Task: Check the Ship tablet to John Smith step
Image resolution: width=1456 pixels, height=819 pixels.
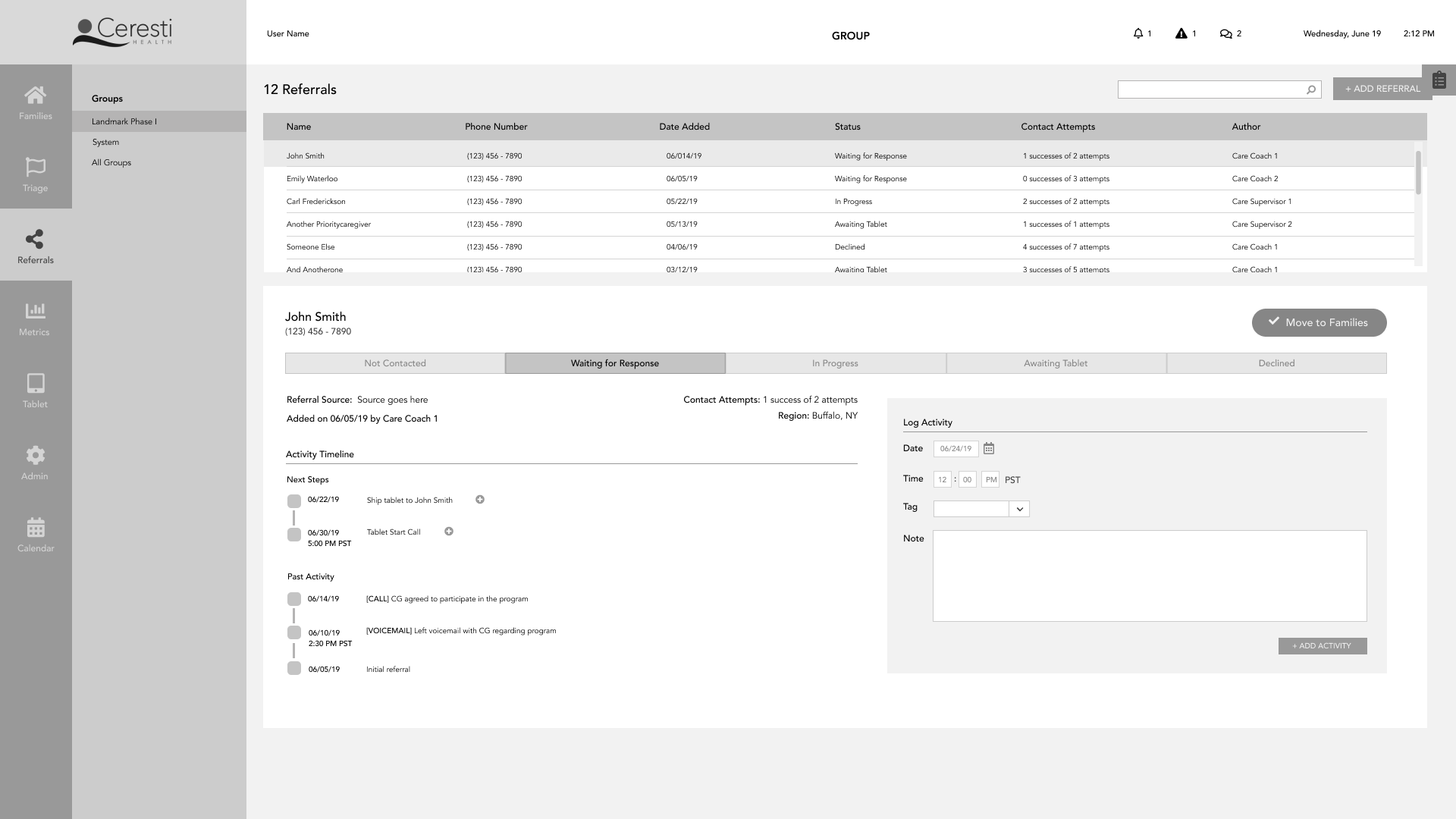Action: (x=294, y=501)
